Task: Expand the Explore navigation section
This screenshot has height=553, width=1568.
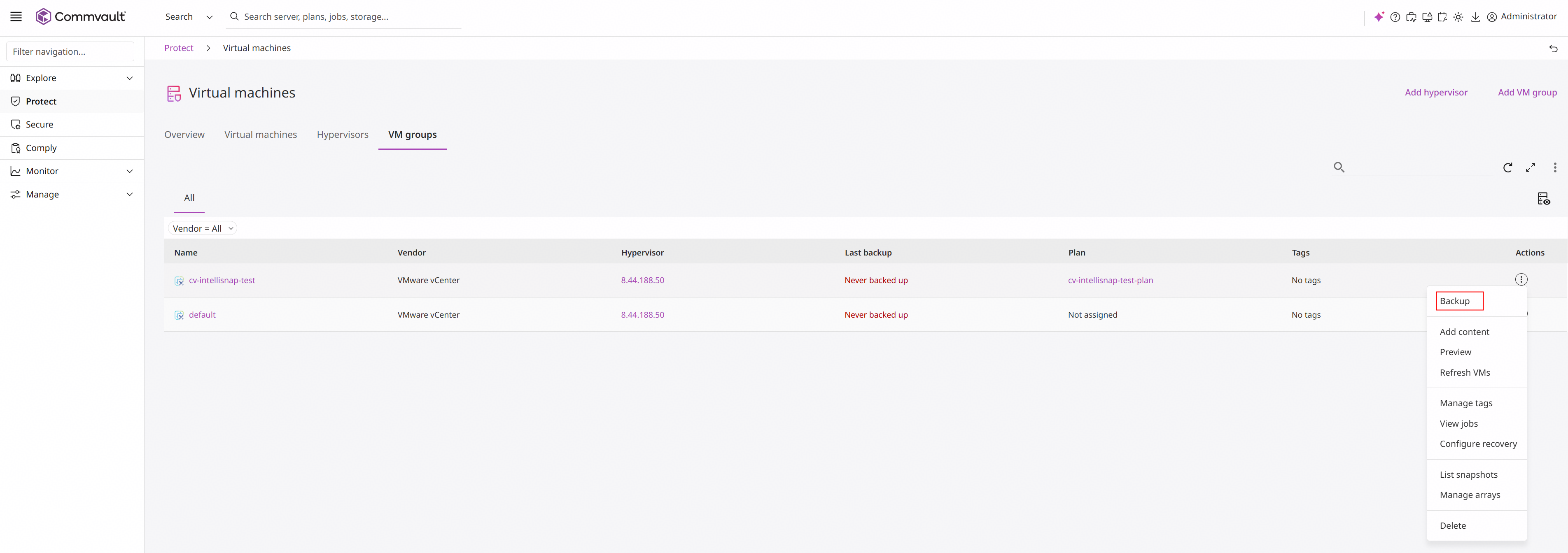Action: 130,78
